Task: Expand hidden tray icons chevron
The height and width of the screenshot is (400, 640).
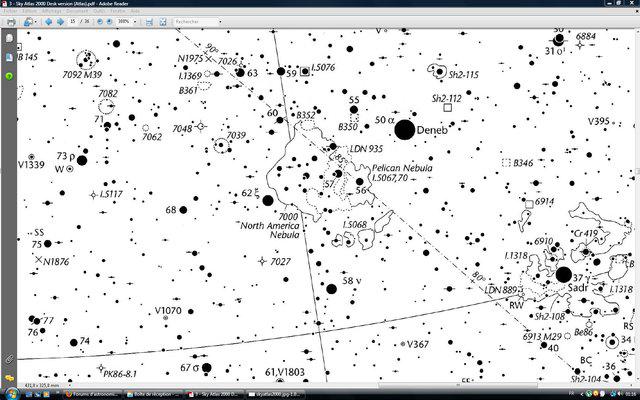Action: coord(581,395)
